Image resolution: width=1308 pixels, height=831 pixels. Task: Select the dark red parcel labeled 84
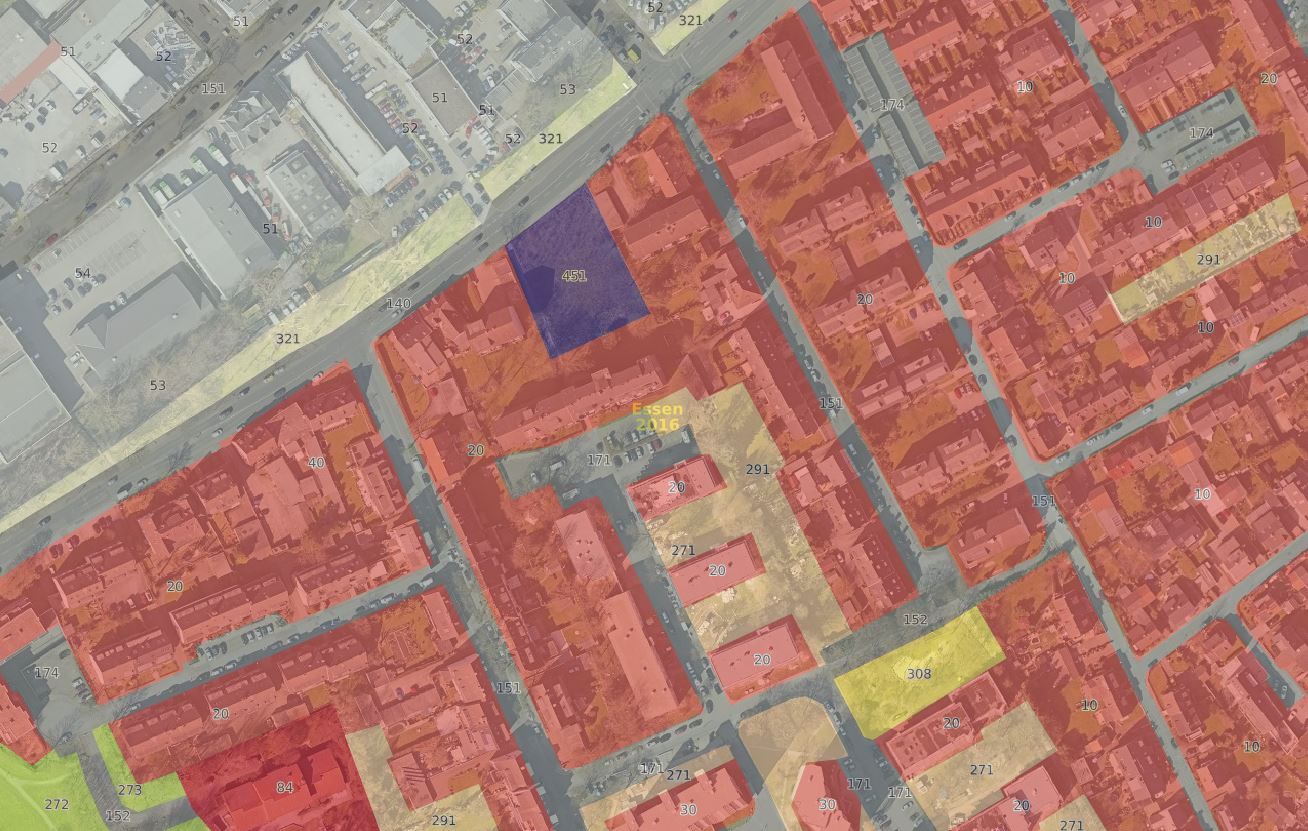point(284,788)
